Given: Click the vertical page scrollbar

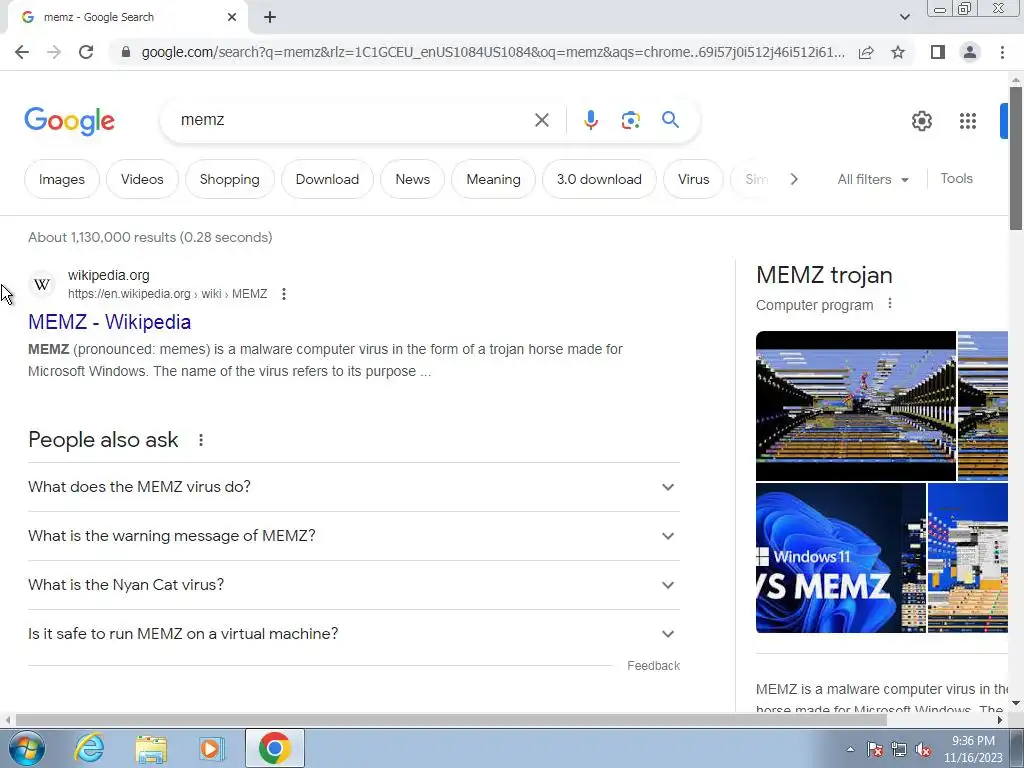Looking at the screenshot, I should (1016, 158).
